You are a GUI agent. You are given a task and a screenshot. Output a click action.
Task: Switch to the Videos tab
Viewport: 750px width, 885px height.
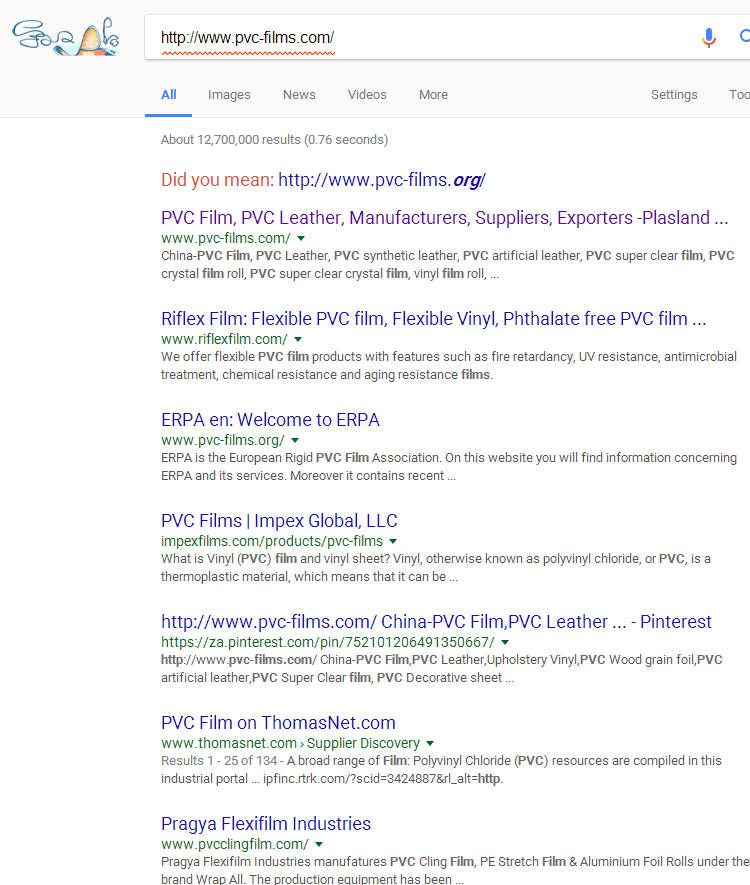pos(367,95)
